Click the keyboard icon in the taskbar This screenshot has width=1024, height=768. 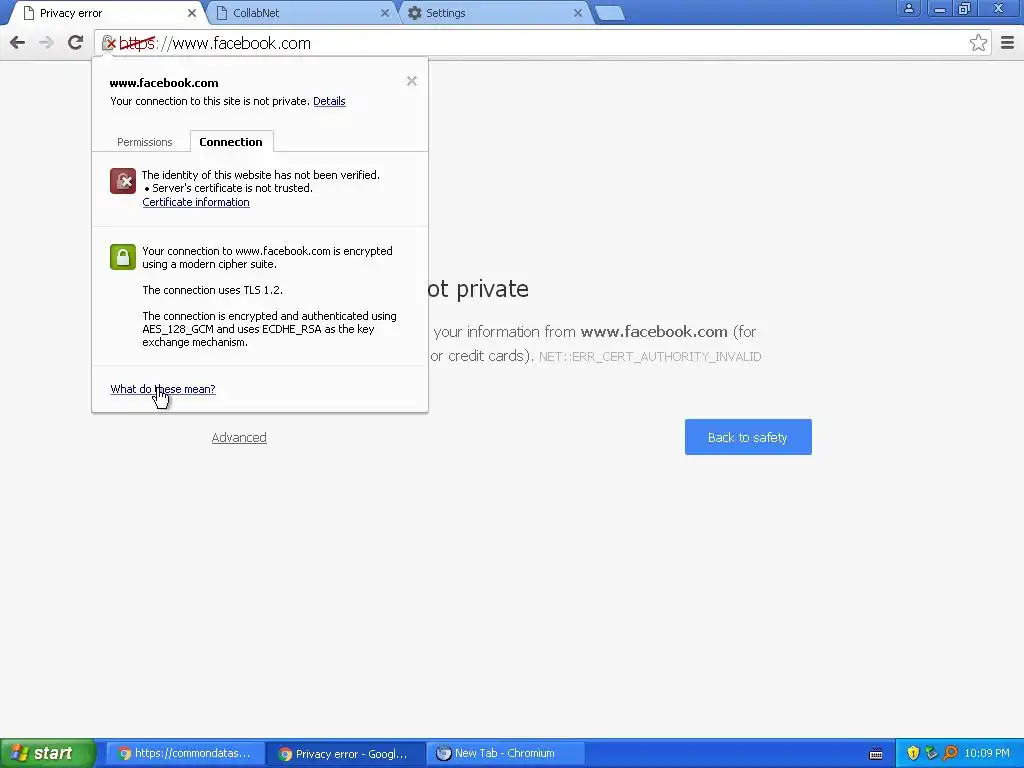pos(876,754)
